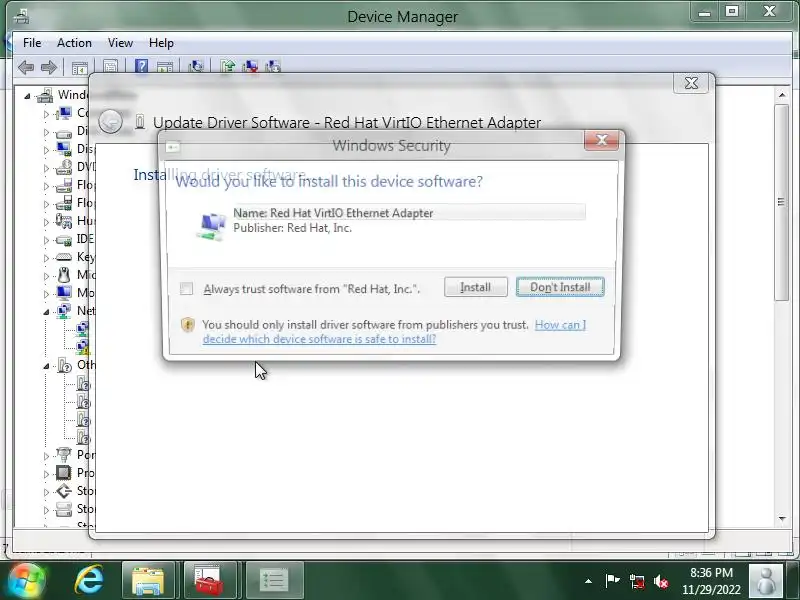Screen dimensions: 800x600
Task: Select the Monitors category icon
Action: click(64, 293)
